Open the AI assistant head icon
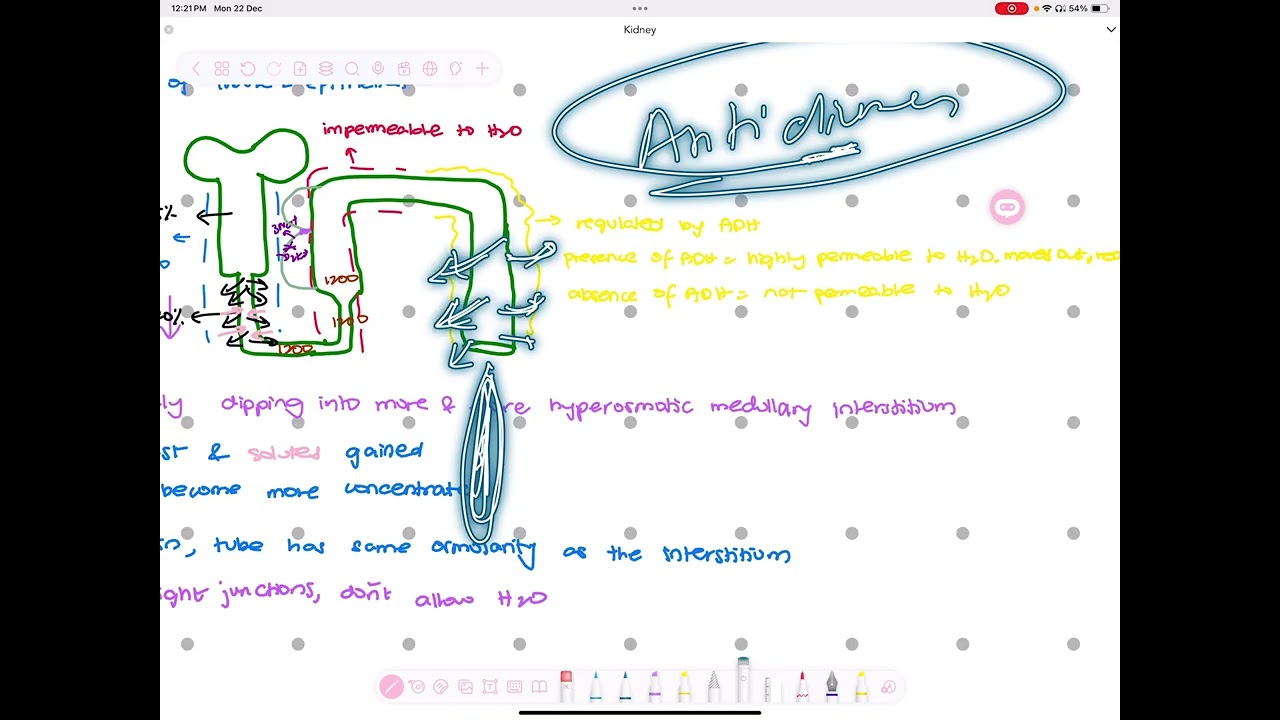The width and height of the screenshot is (1280, 720). [456, 69]
